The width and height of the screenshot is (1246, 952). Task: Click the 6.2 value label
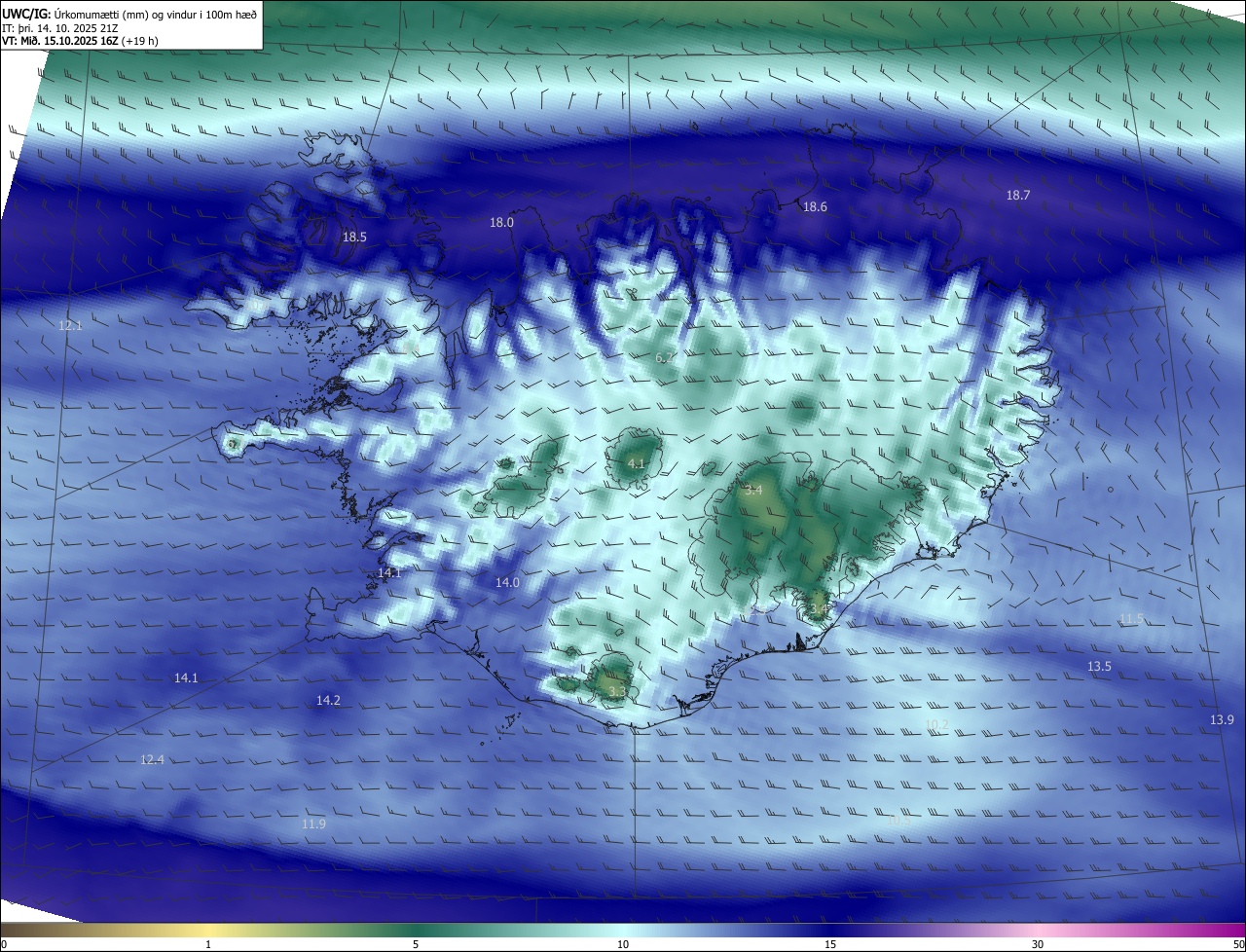[x=664, y=358]
